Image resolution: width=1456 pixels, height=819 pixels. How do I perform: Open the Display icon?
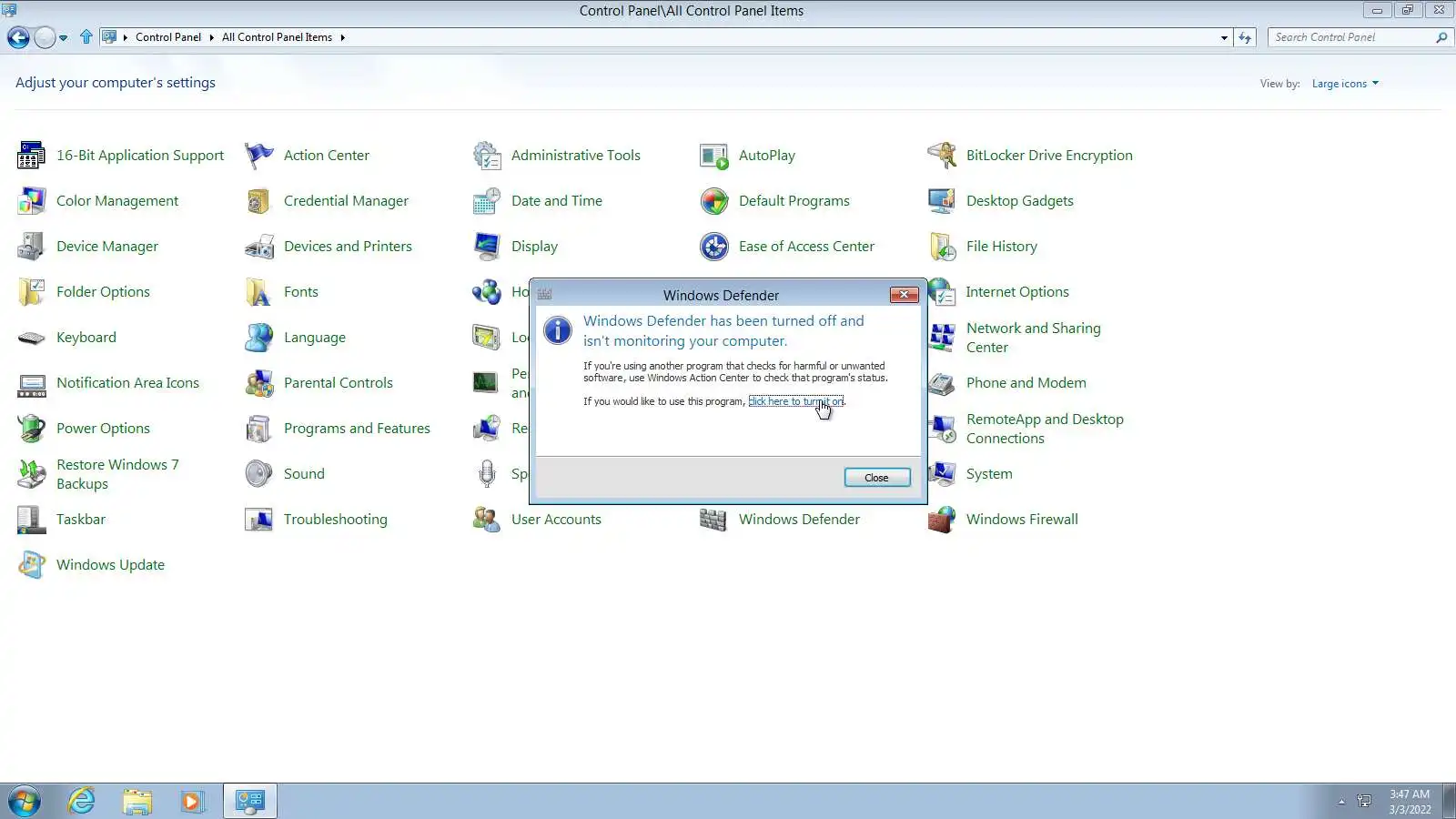486,247
